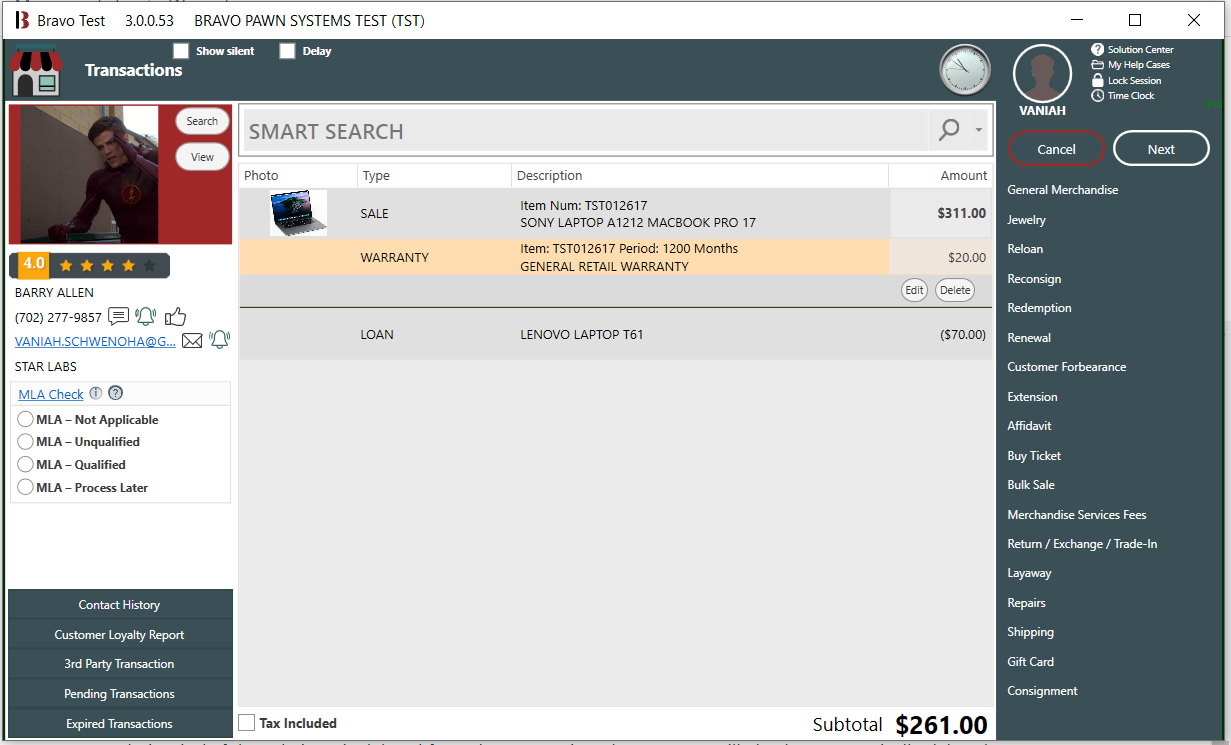
Task: Choose Layaway transaction type
Action: [x=1029, y=574]
